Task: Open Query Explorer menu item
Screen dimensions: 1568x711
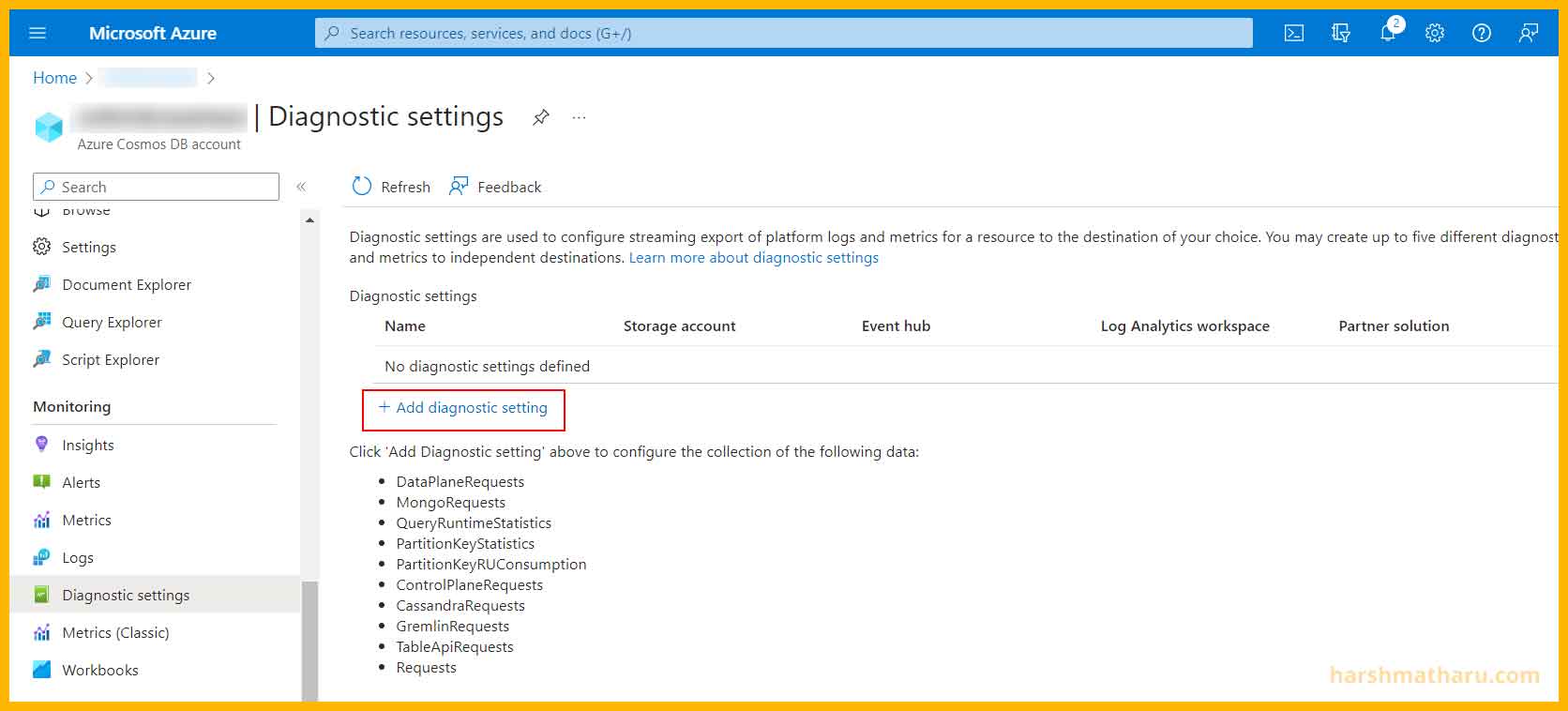Action: [x=112, y=322]
